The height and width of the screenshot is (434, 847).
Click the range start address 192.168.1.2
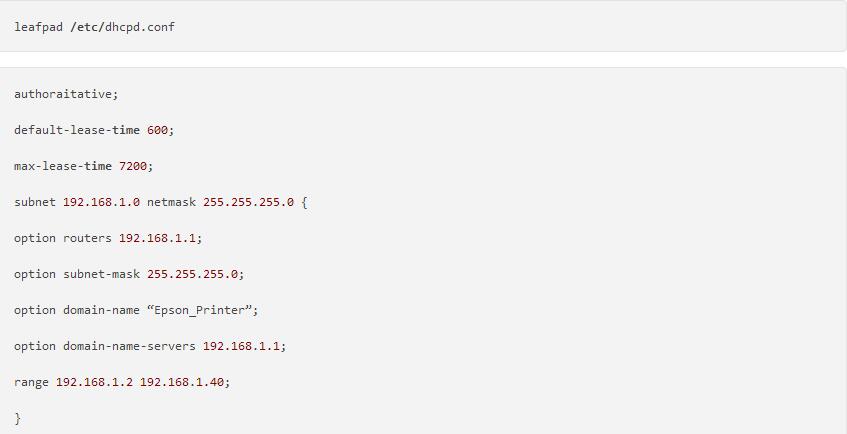94,382
